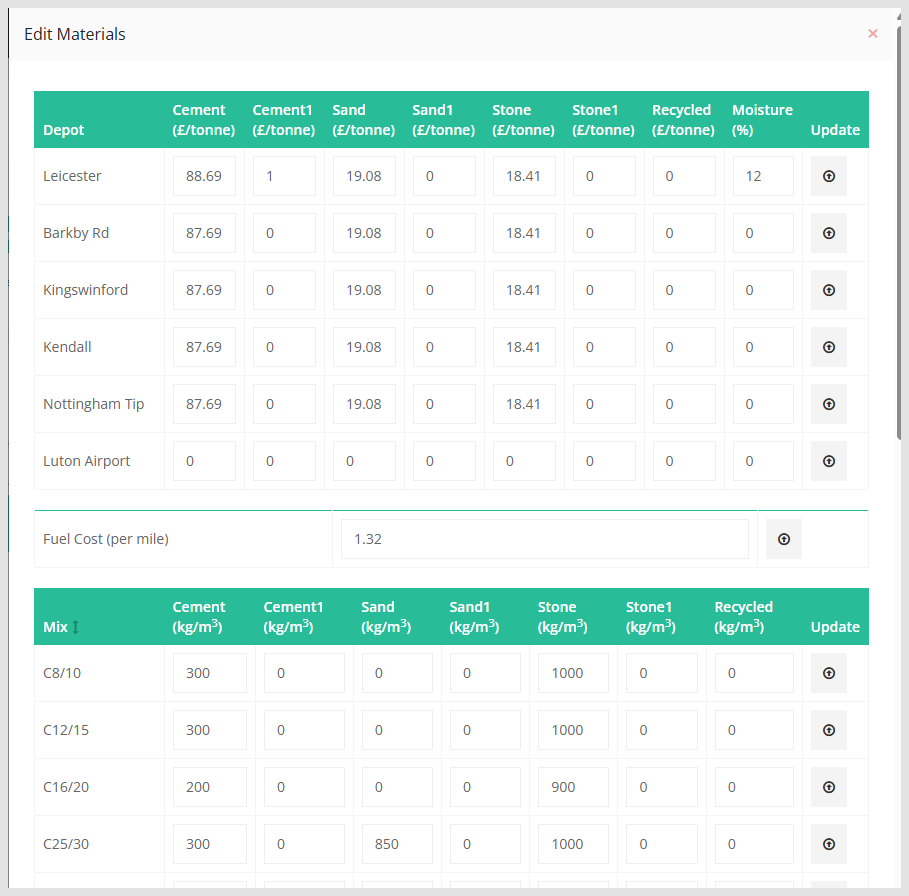Click the Luton Airport update arrow icon
909x896 pixels.
[828, 461]
